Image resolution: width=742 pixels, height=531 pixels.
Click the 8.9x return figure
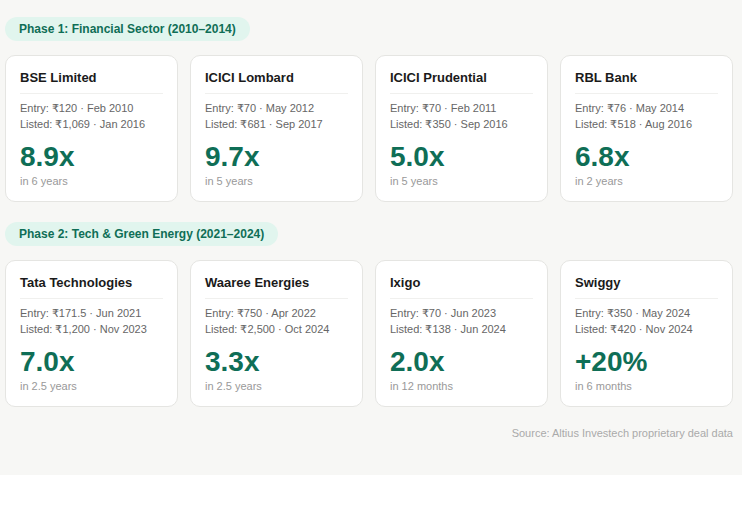coord(47,156)
